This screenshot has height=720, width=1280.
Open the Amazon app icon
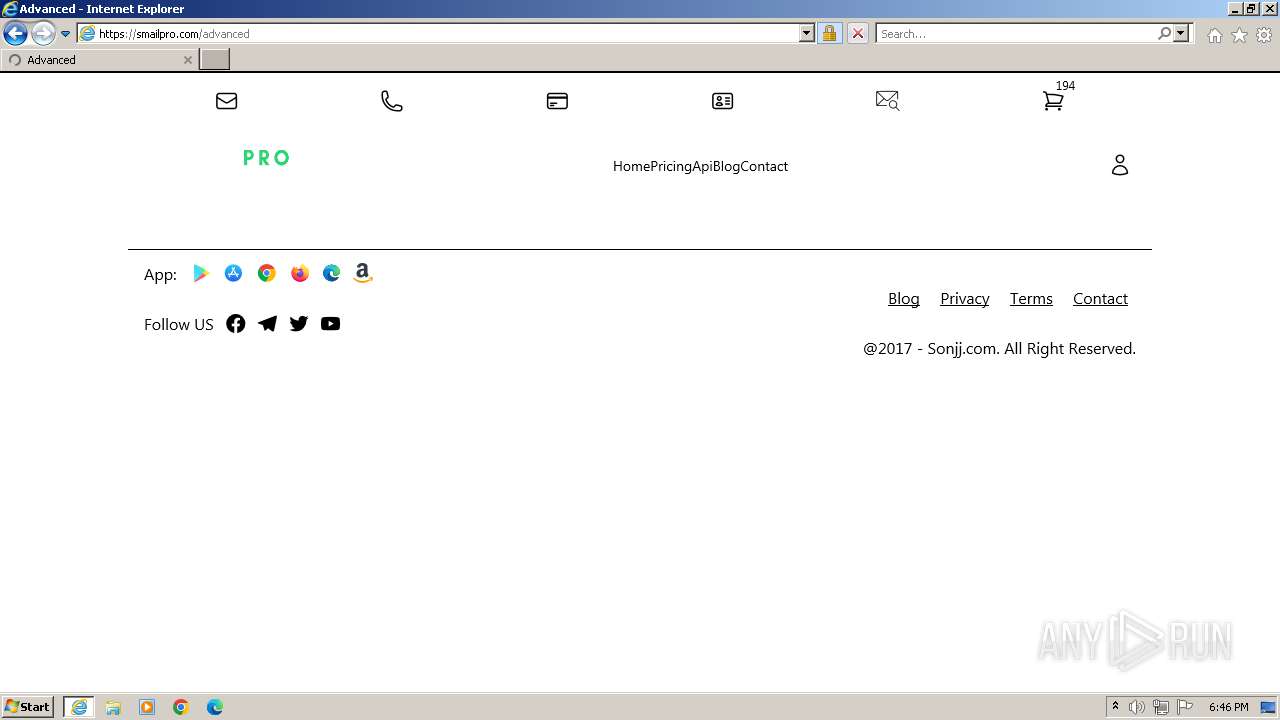point(363,273)
